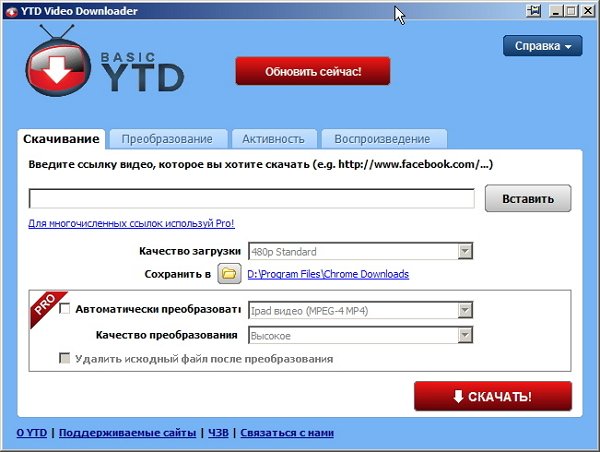Open the ЧЗВ link
This screenshot has height=452, width=600.
click(x=218, y=433)
